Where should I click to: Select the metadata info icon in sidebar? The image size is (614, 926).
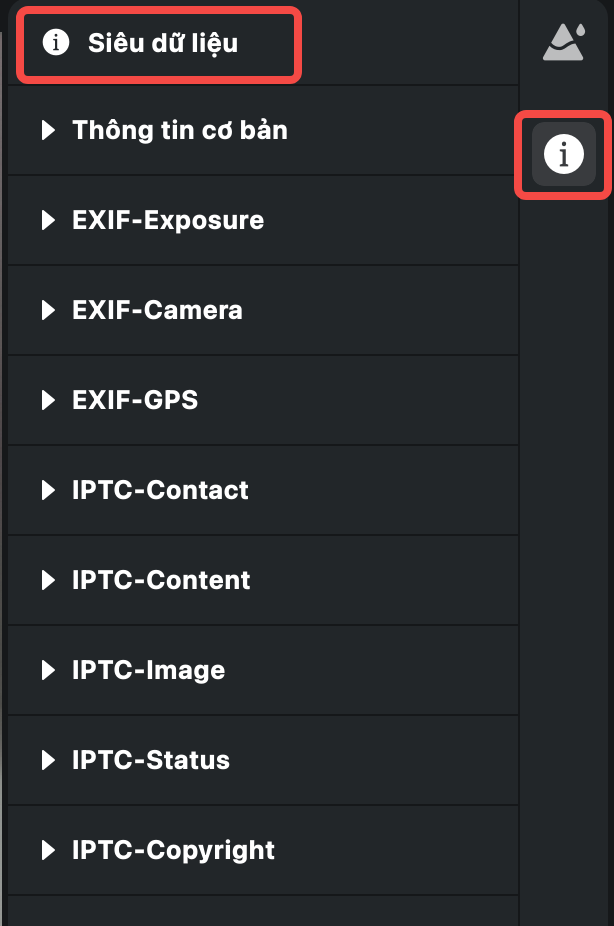pos(564,154)
